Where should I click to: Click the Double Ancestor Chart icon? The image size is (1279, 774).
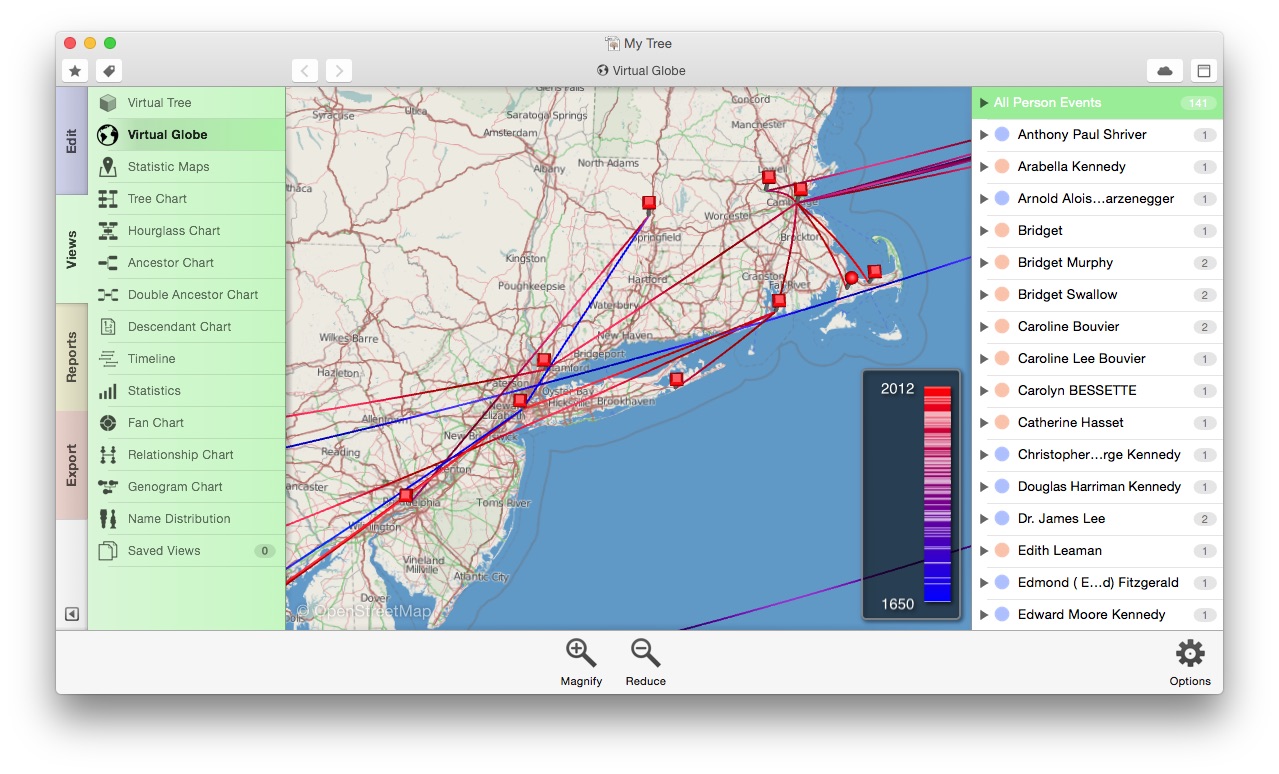pyautogui.click(x=108, y=295)
